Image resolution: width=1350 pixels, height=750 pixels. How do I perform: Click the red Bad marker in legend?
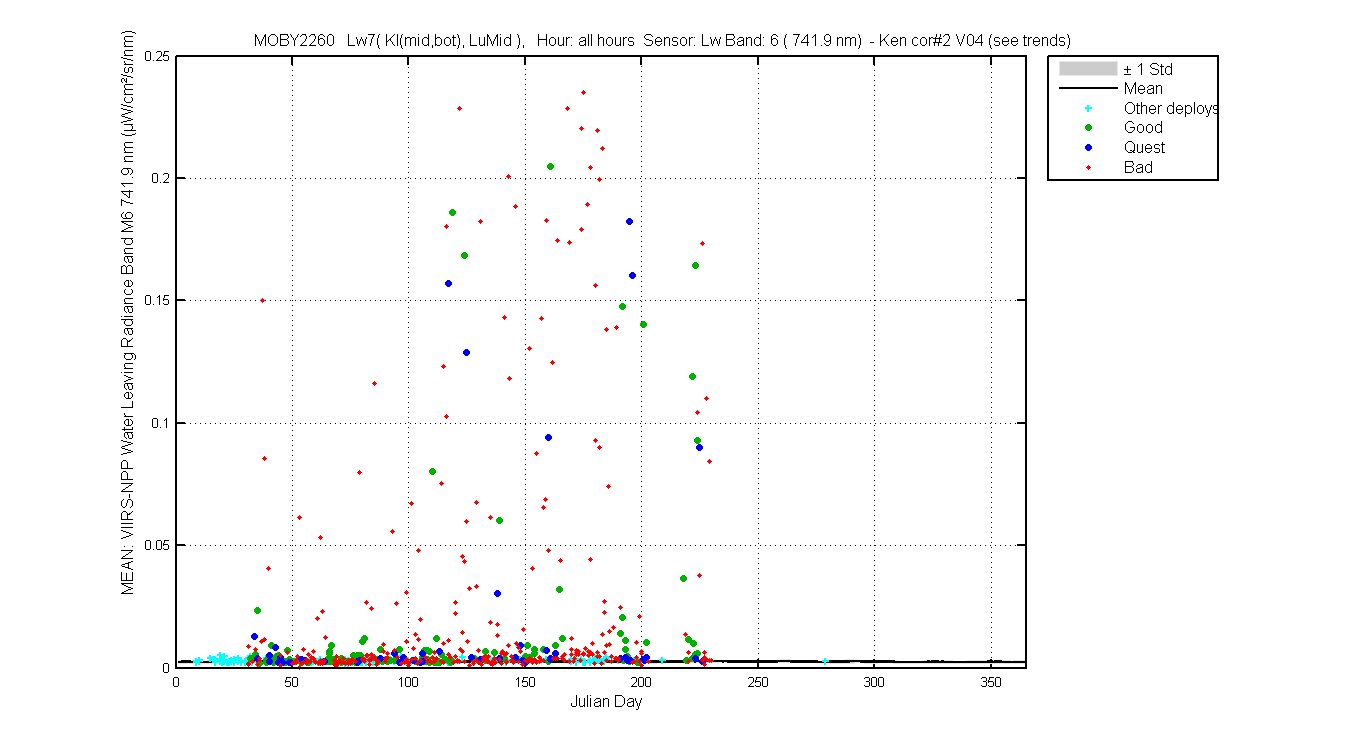coord(1088,167)
